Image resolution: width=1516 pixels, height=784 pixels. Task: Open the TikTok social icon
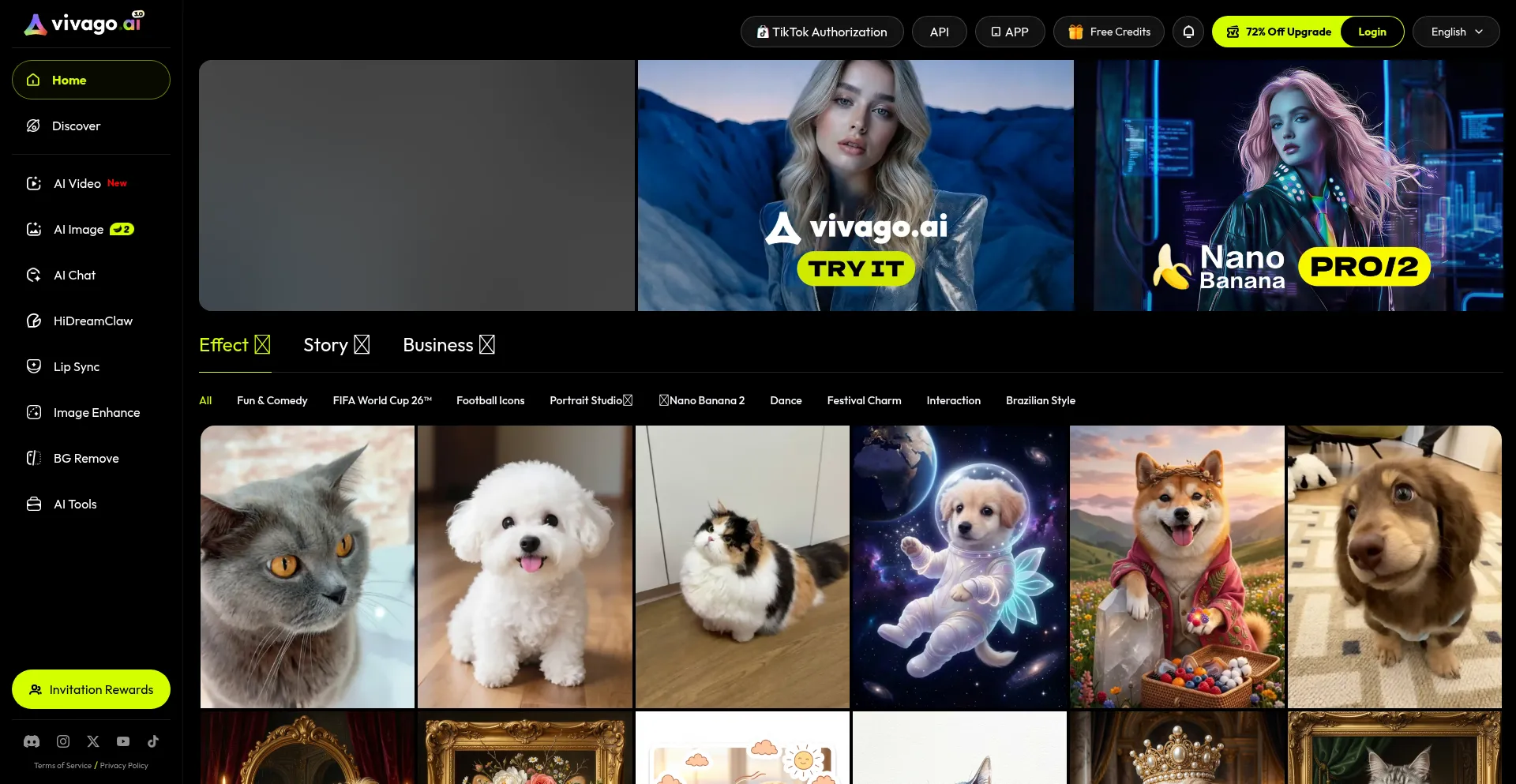pos(153,741)
